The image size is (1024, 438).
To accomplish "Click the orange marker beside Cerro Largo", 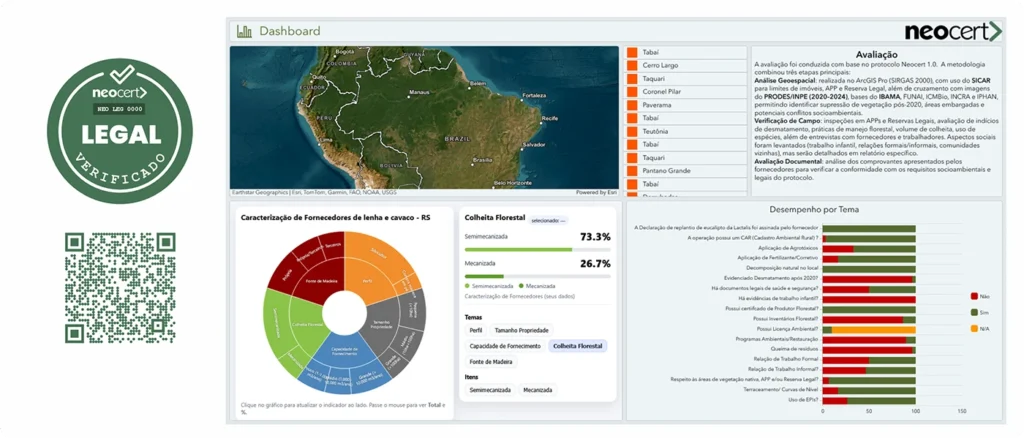I will click(632, 65).
